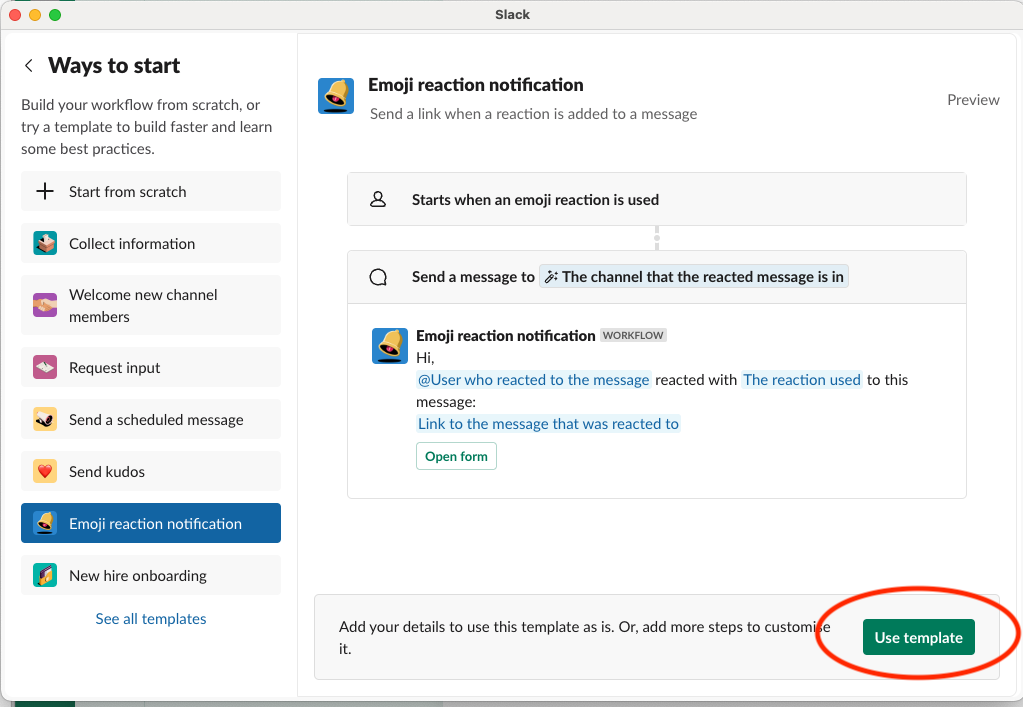Screen dimensions: 1023x707
Task: Click the Open form button in the message preview
Action: tap(456, 455)
